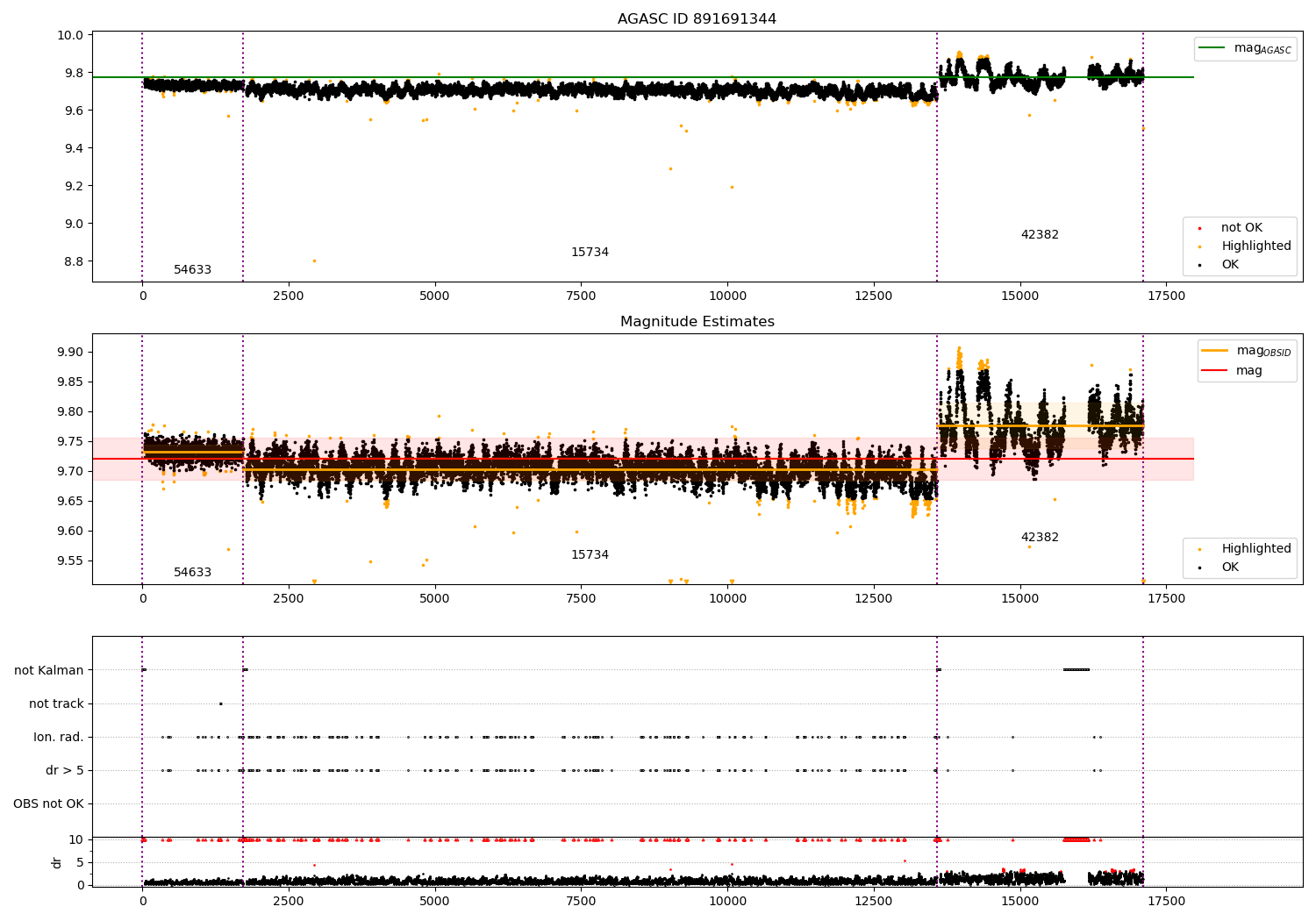Click the 15734 label in Magnitude Estimates plot
The height and width of the screenshot is (921, 1316).
coord(590,555)
